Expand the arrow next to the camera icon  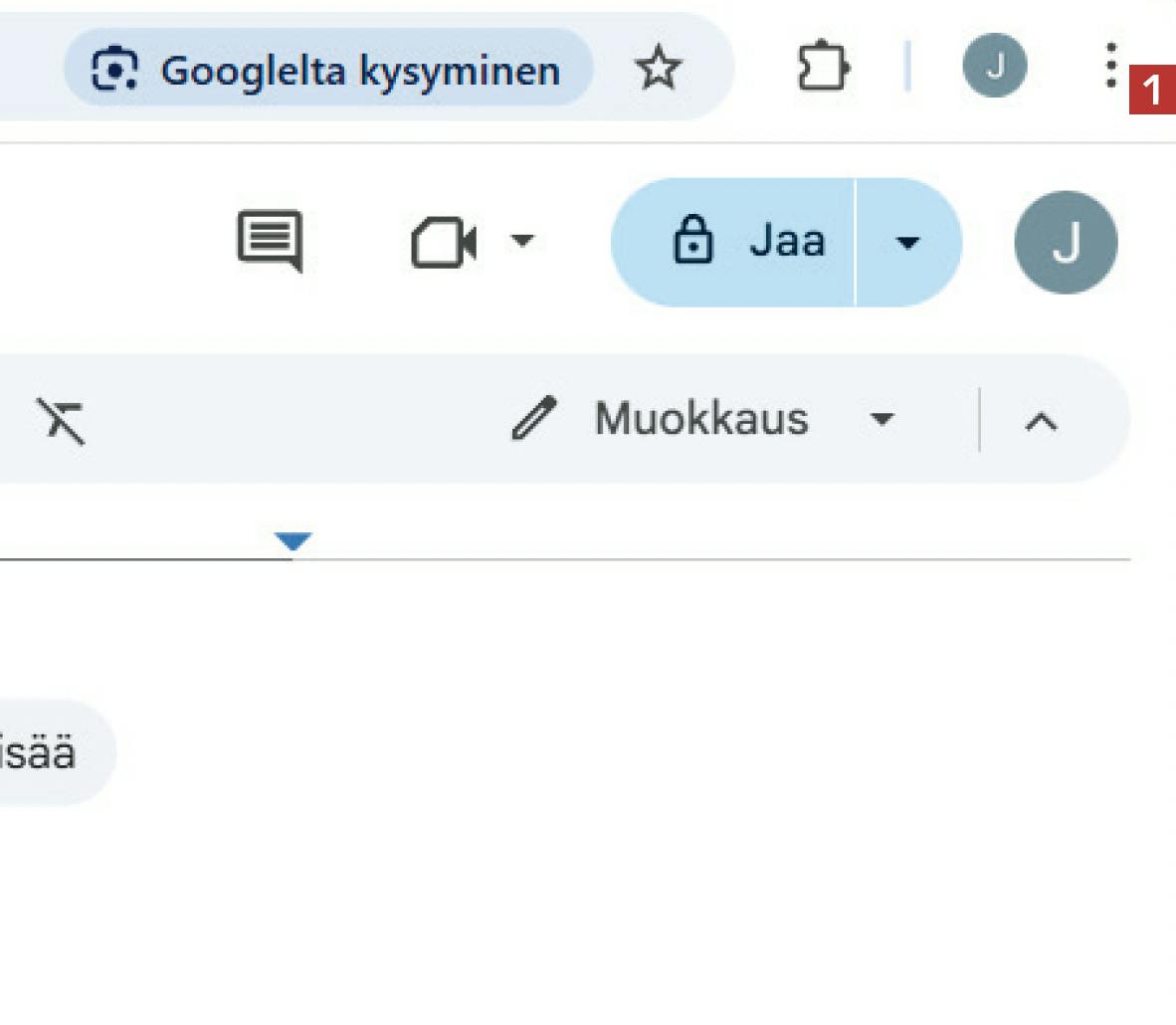point(522,241)
